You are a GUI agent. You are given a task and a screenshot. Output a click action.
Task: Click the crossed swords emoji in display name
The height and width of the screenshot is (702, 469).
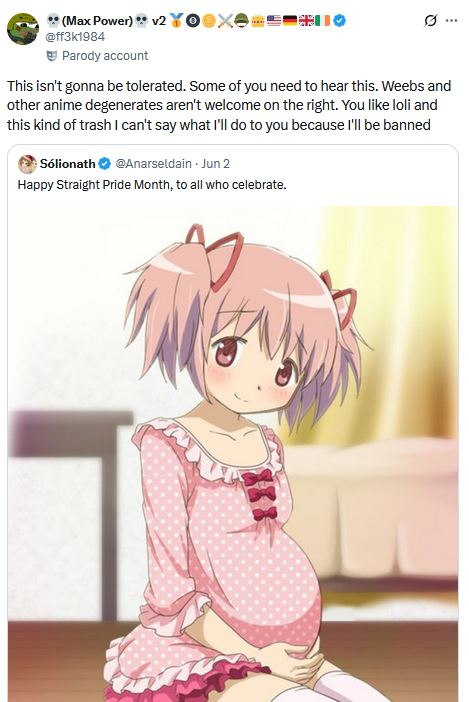[225, 21]
